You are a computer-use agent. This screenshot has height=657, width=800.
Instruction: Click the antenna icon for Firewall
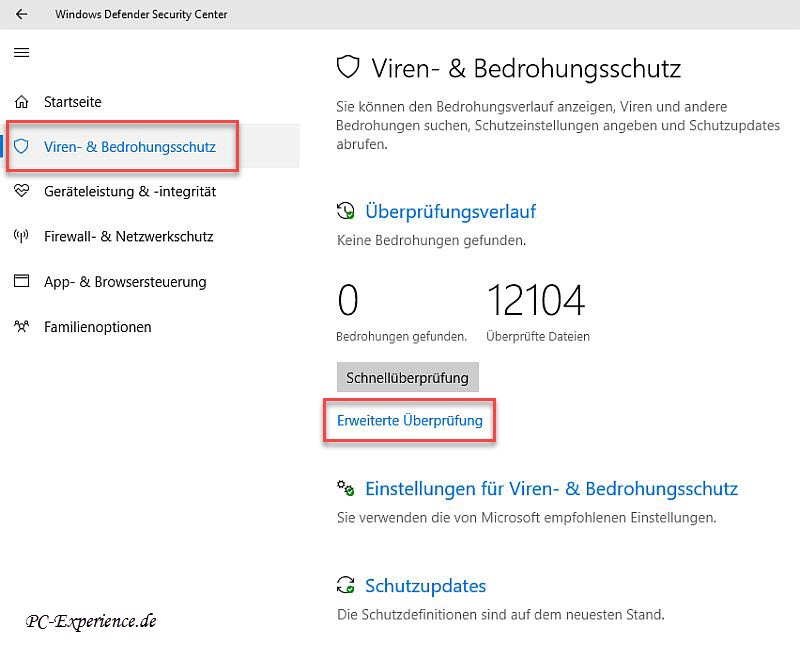tap(21, 236)
